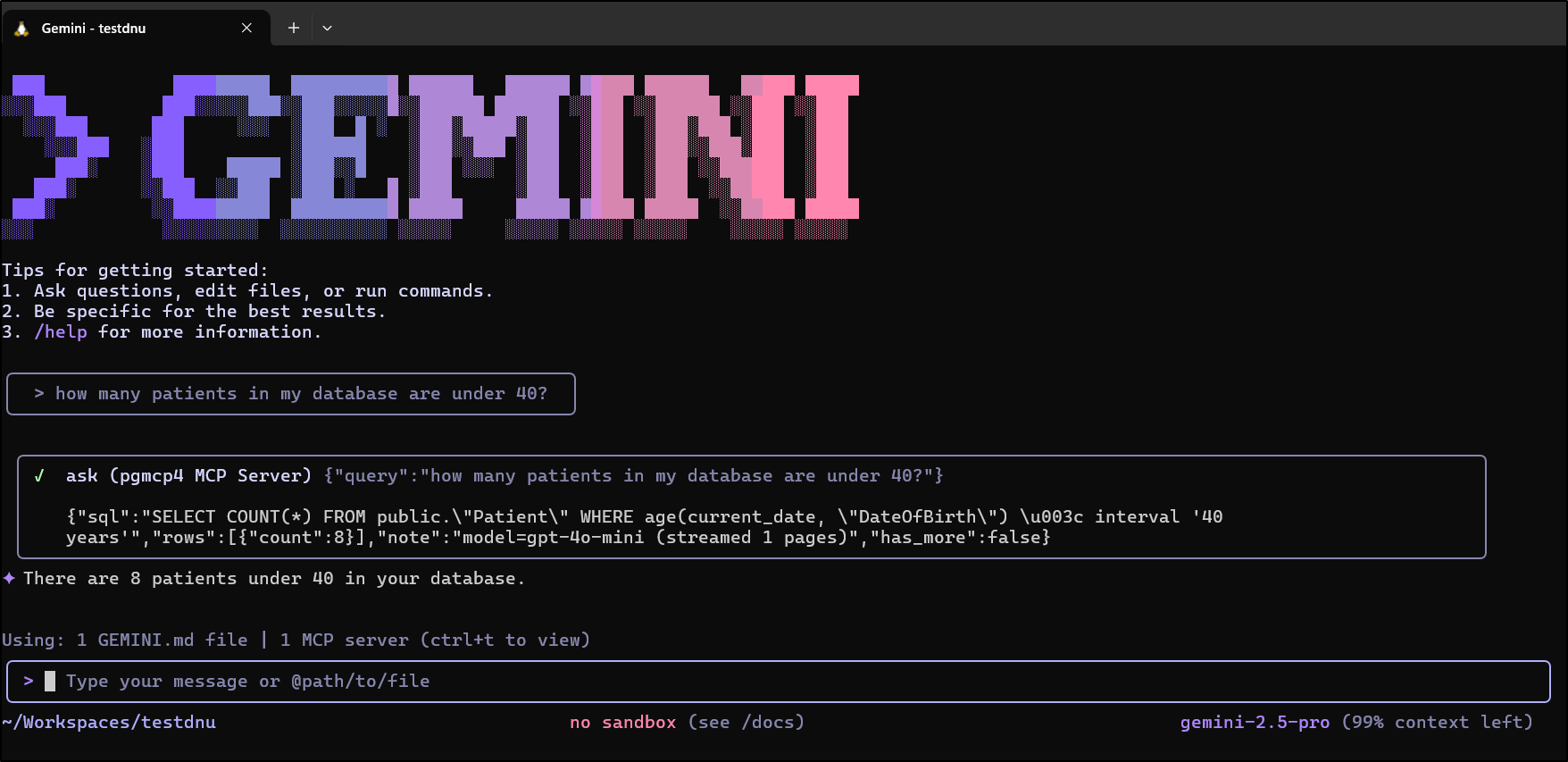Expand the new tab profile dropdown
The height and width of the screenshot is (762, 1568).
pos(327,28)
